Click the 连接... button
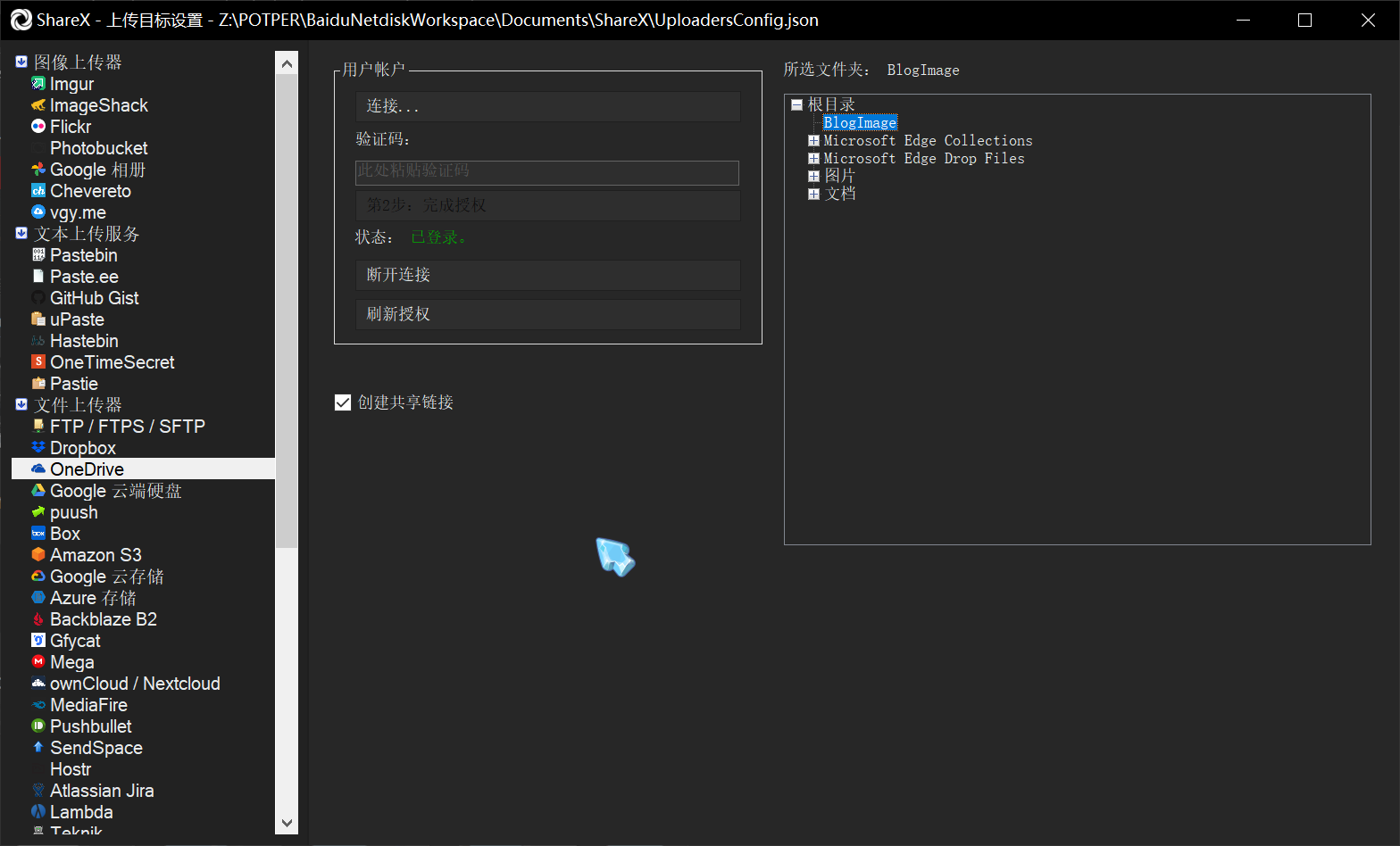 (548, 107)
